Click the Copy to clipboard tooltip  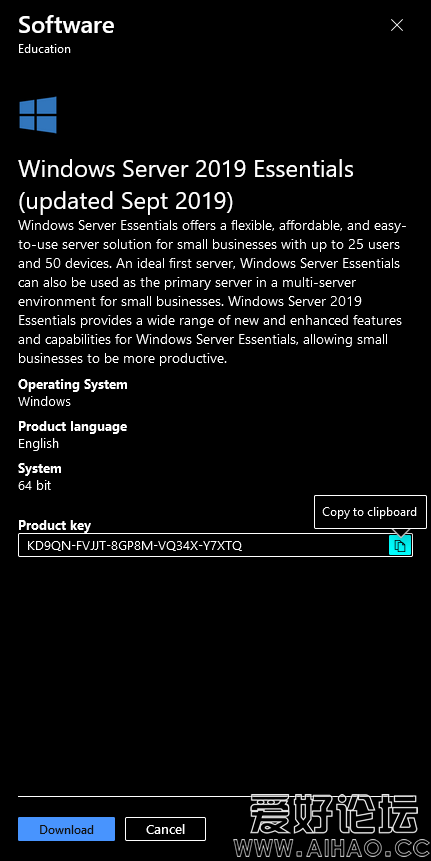point(370,512)
